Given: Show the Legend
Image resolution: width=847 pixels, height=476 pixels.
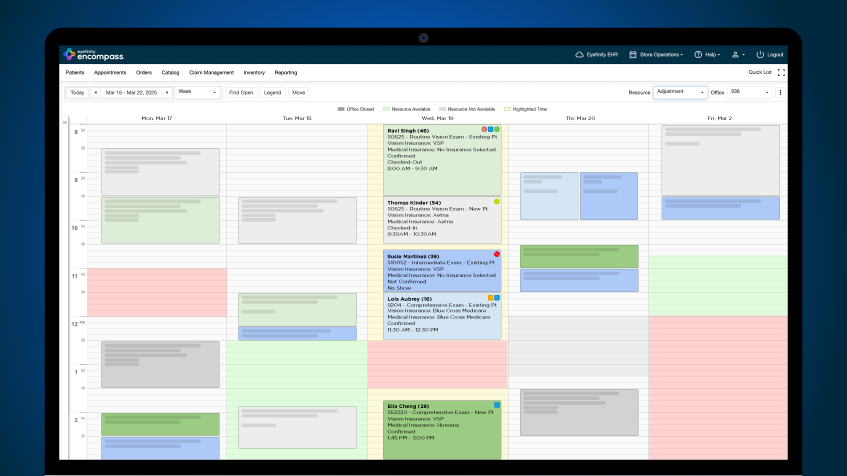Looking at the screenshot, I should [272, 92].
